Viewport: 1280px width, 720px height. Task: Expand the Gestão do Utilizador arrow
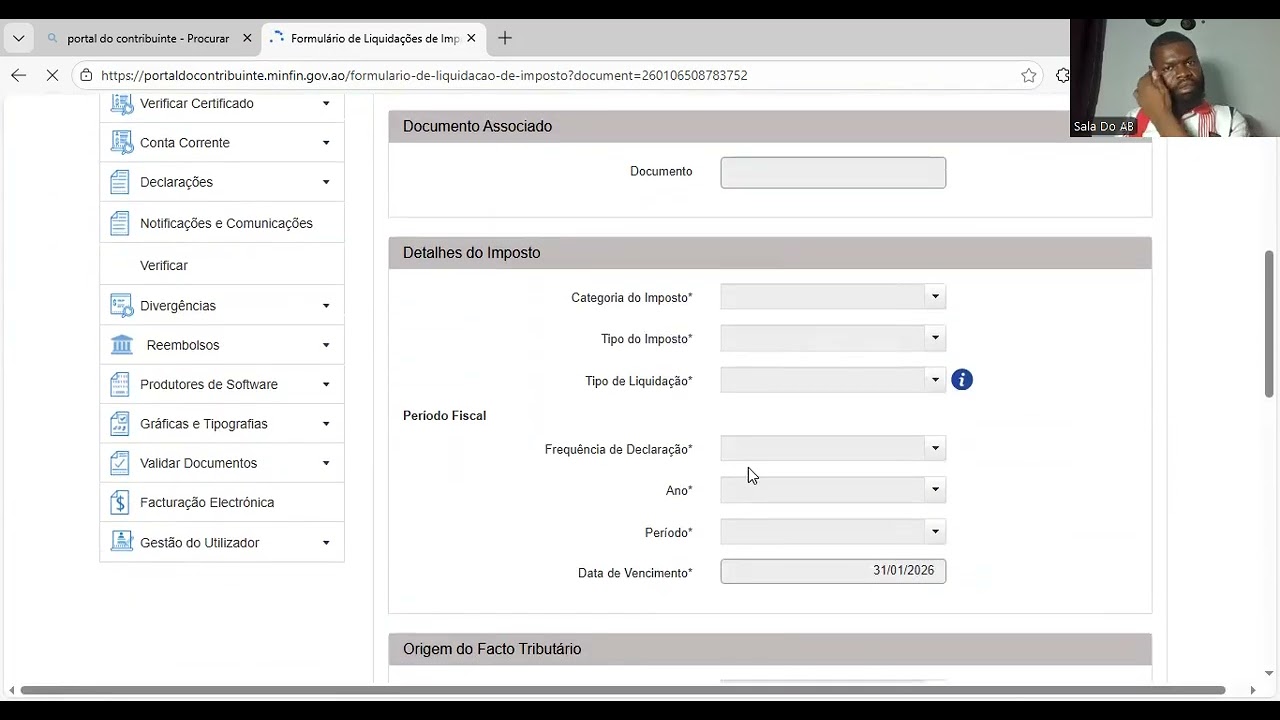tap(326, 542)
